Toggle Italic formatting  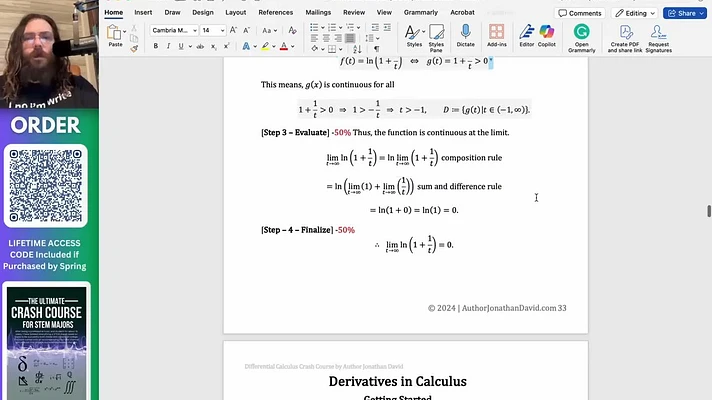pos(168,46)
